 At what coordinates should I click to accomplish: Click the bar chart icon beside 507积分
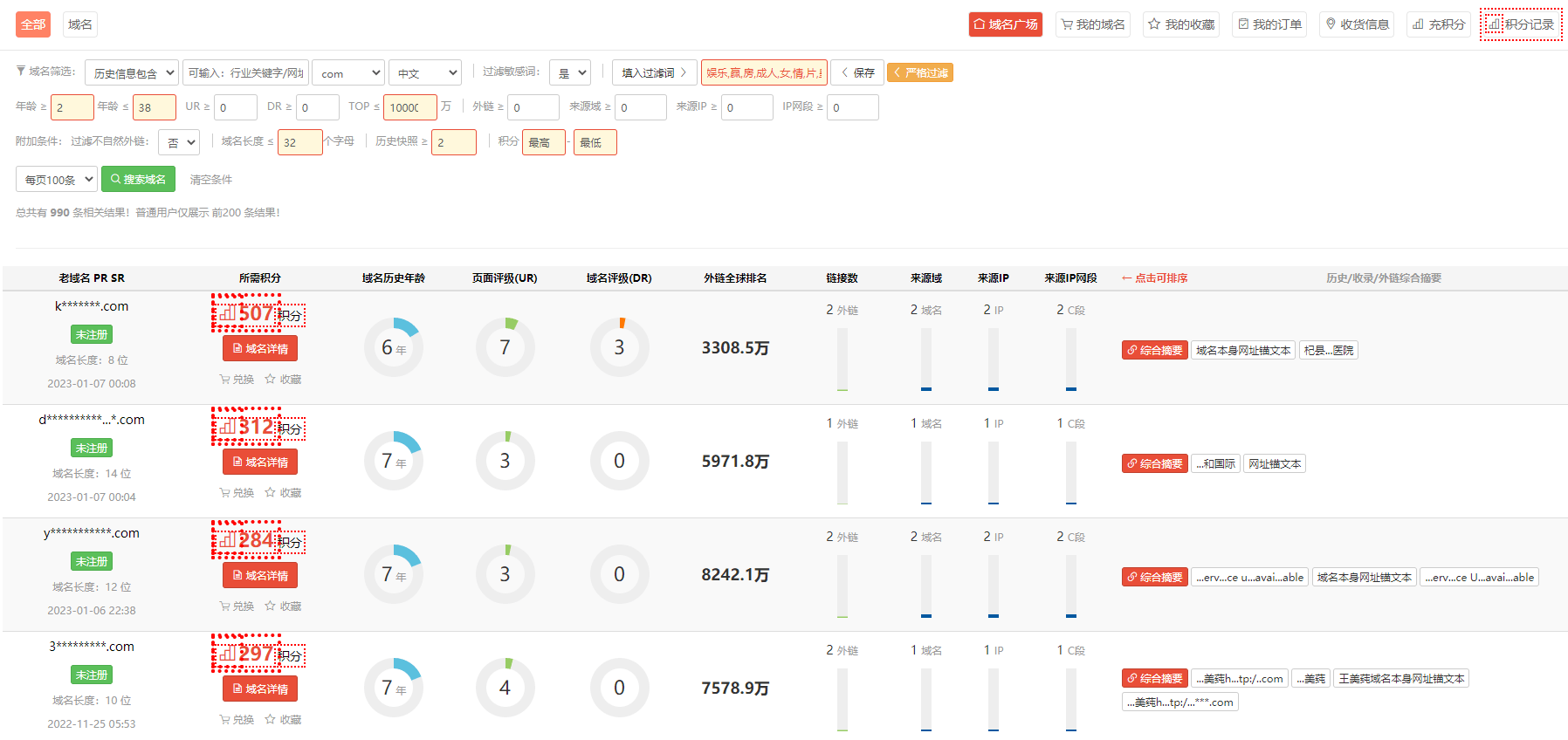tap(227, 312)
